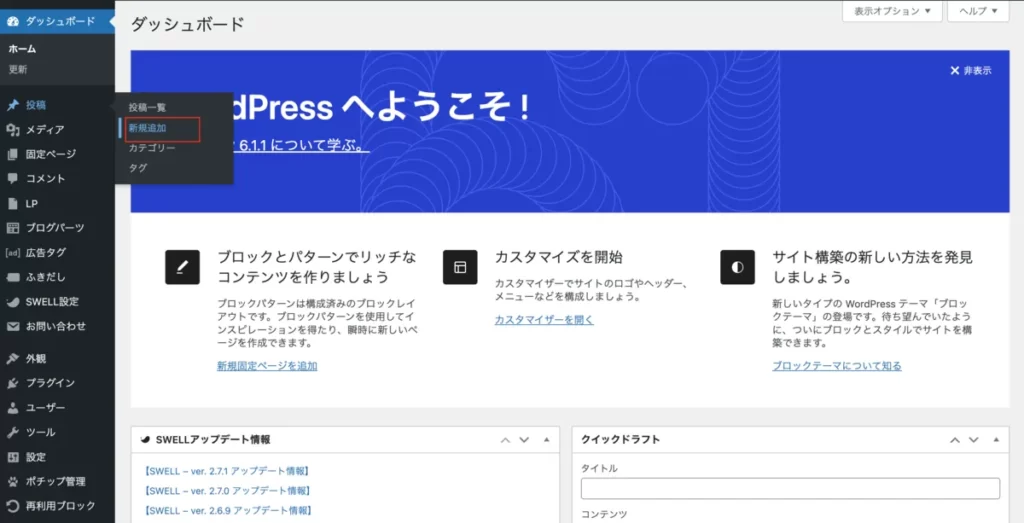The image size is (1024, 523).
Task: Select 新規追加 in the flyout submenu
Action: point(147,129)
